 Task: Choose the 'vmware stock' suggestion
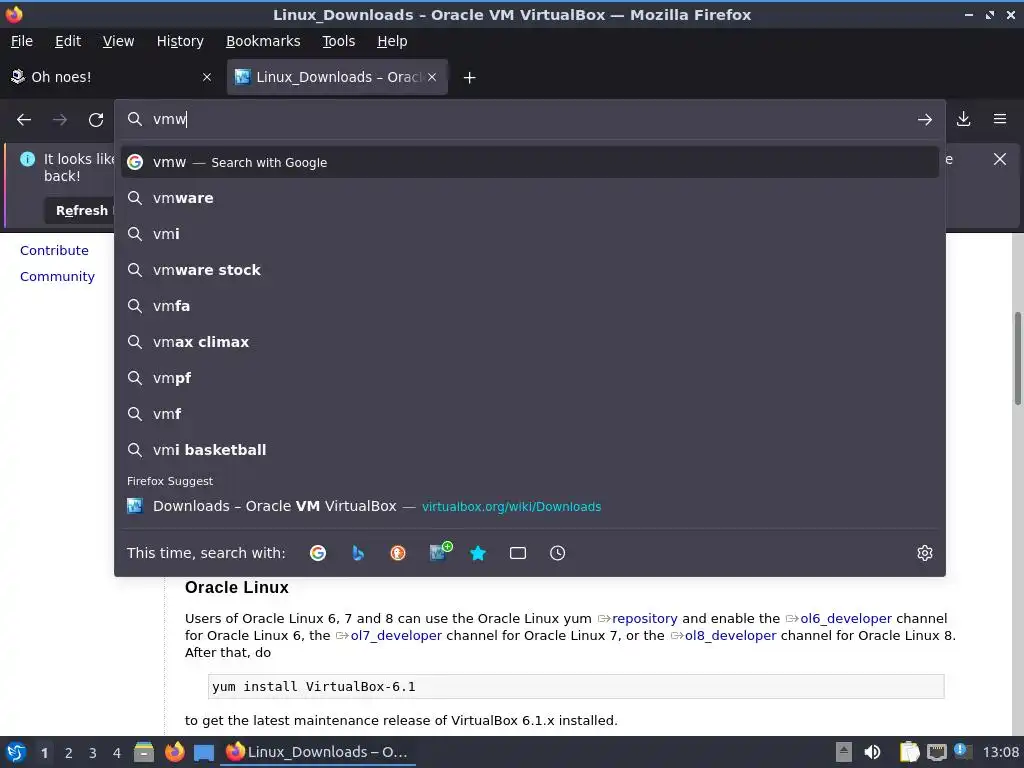click(530, 270)
